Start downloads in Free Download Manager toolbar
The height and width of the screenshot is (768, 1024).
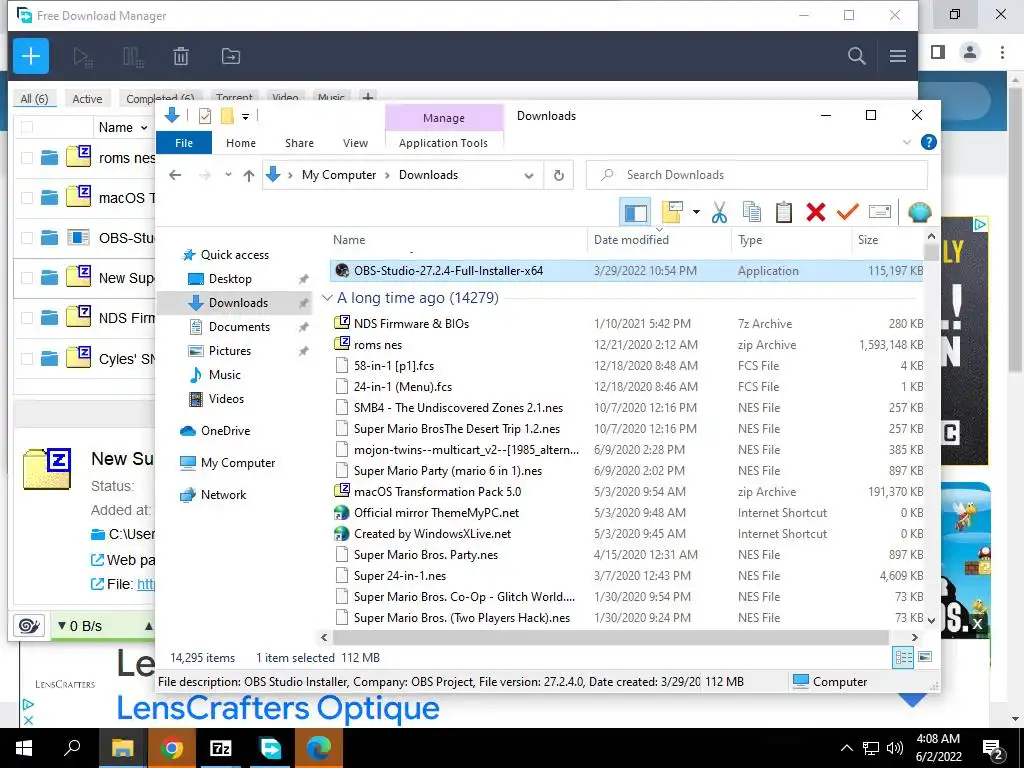coord(82,57)
